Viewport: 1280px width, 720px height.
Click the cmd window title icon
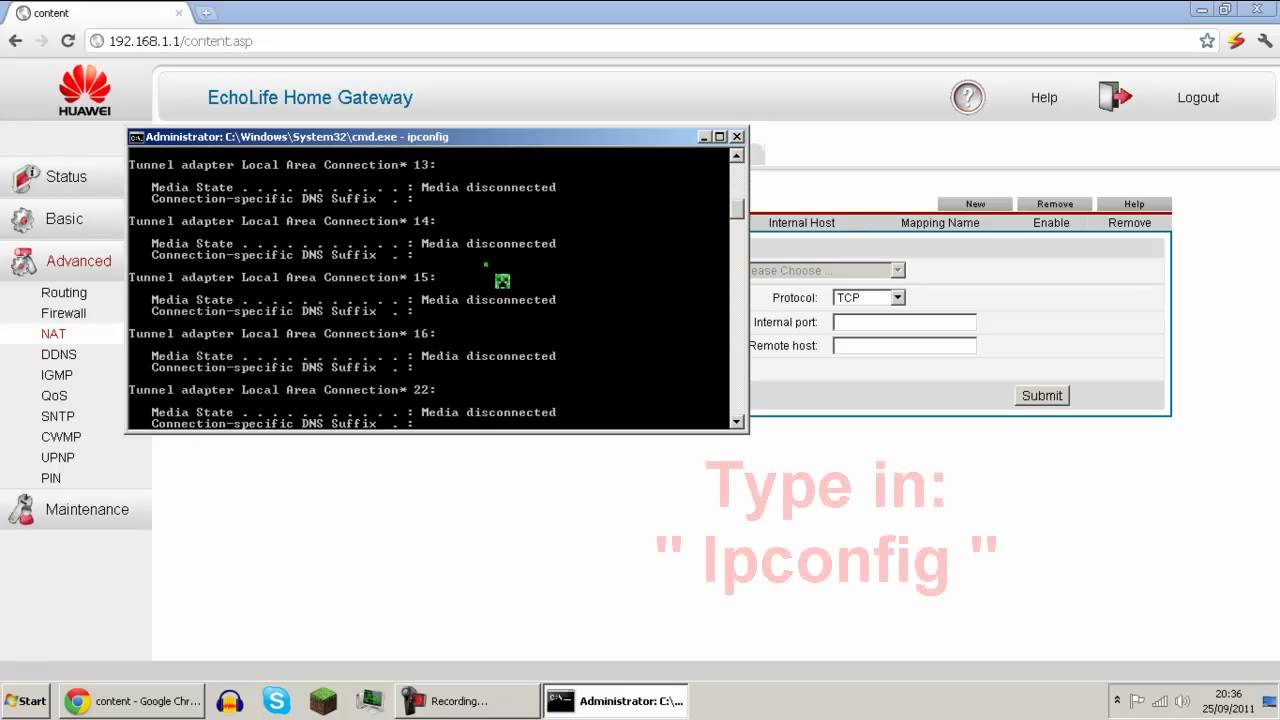click(137, 137)
